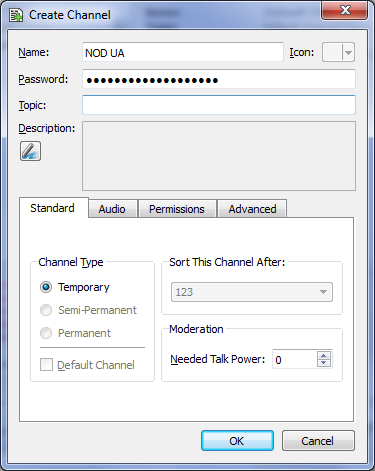Image resolution: width=375 pixels, height=471 pixels.
Task: Open the description editor pencil icon
Action: point(30,151)
